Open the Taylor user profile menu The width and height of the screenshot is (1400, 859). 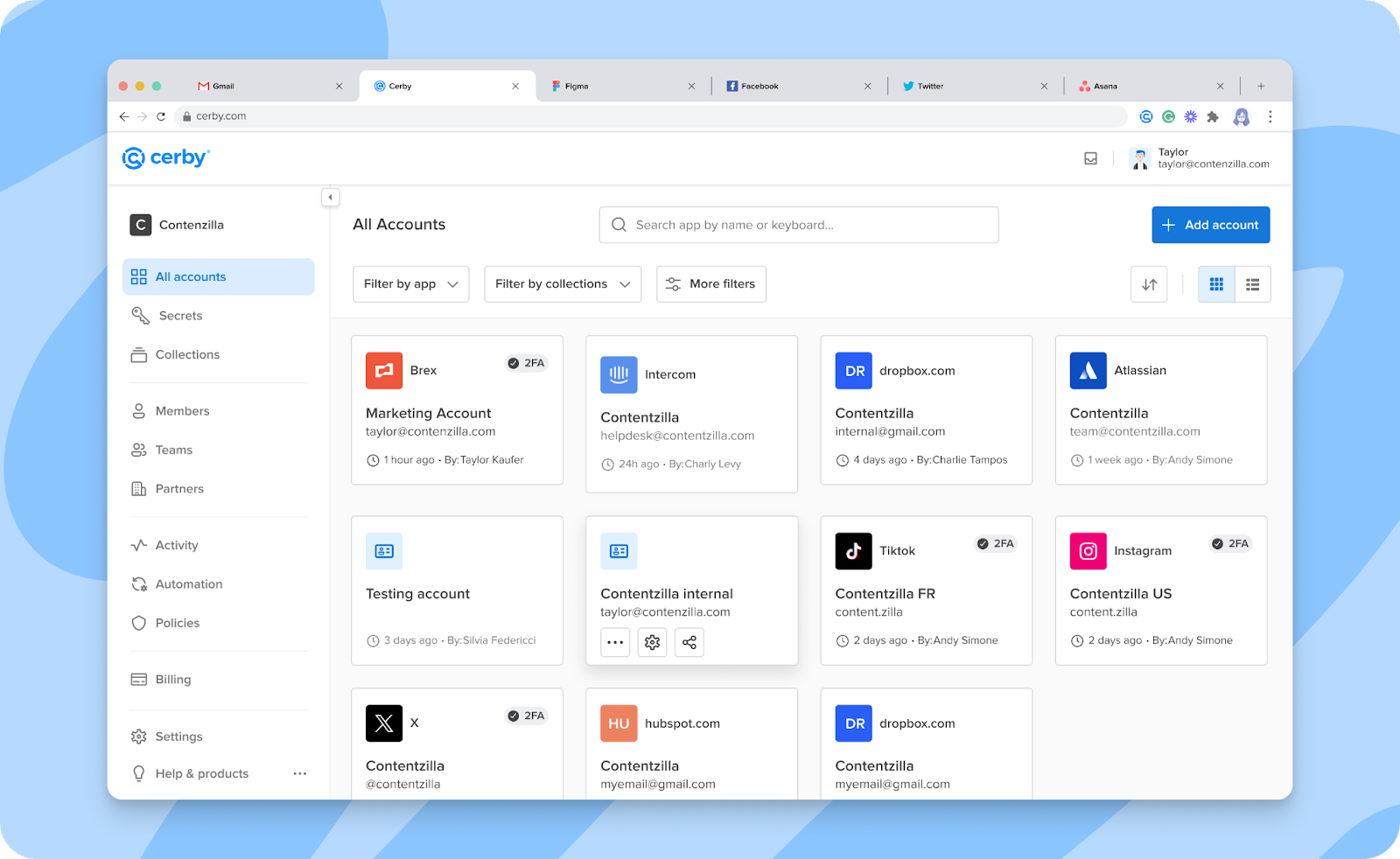coord(1200,158)
